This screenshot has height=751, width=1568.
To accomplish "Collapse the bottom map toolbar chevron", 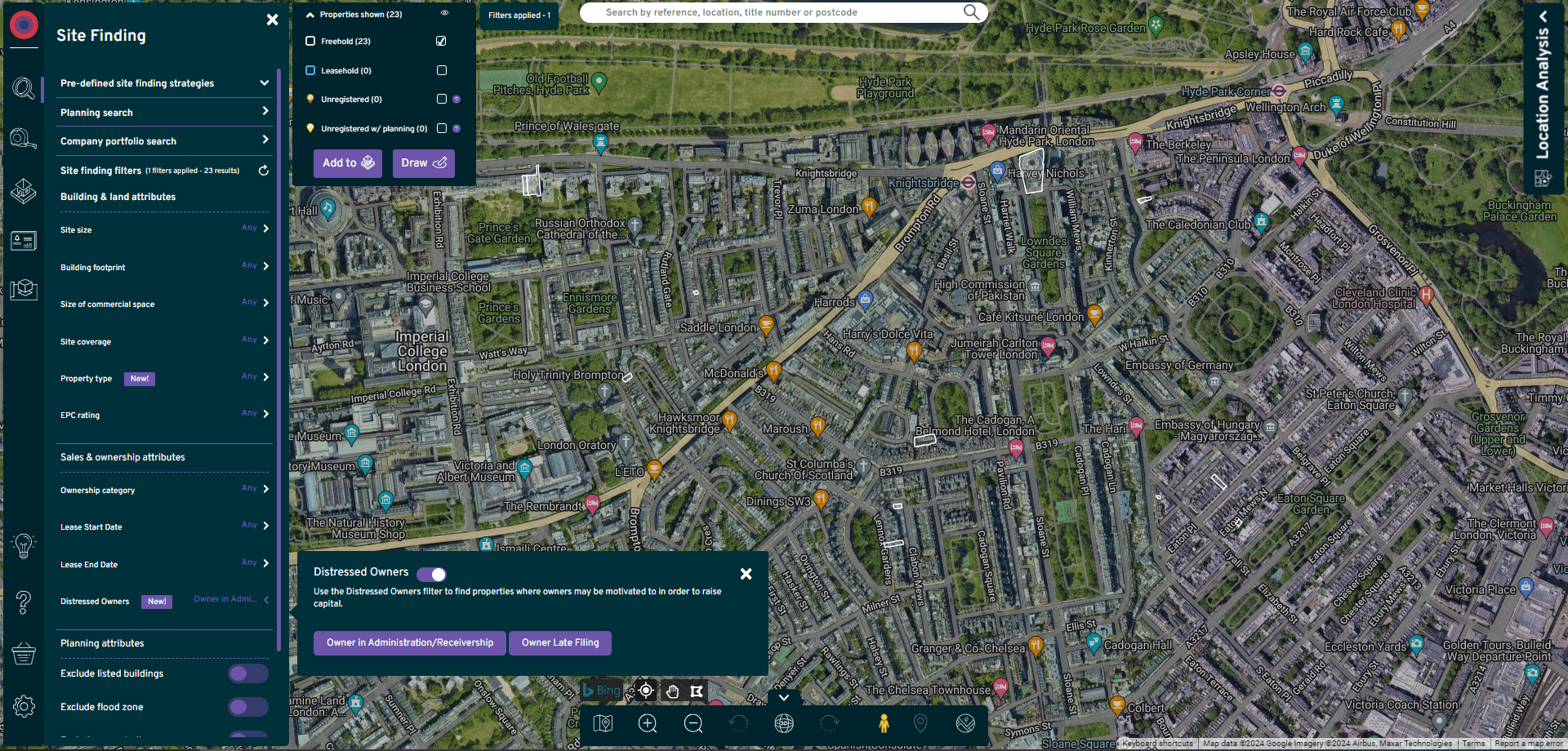I will pos(784,698).
